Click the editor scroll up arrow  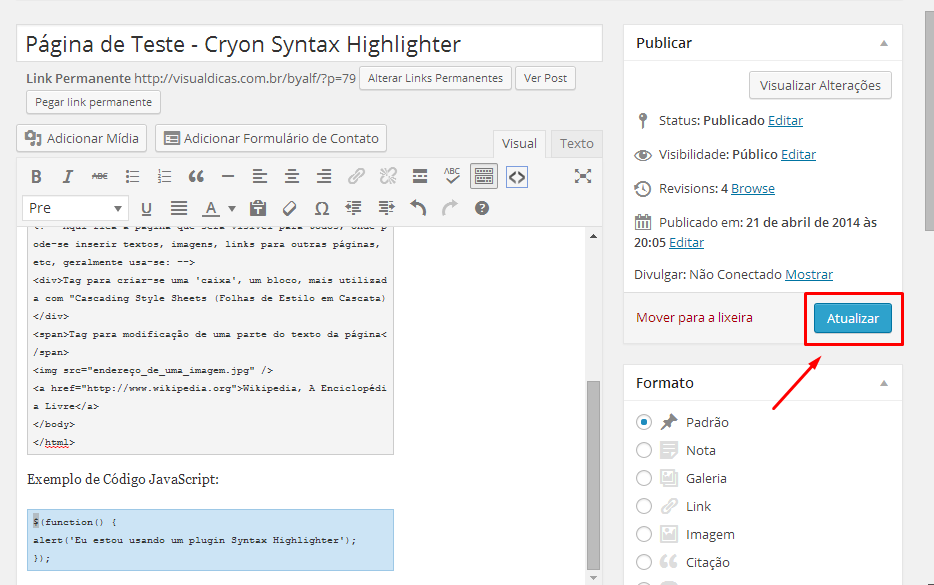pyautogui.click(x=593, y=237)
